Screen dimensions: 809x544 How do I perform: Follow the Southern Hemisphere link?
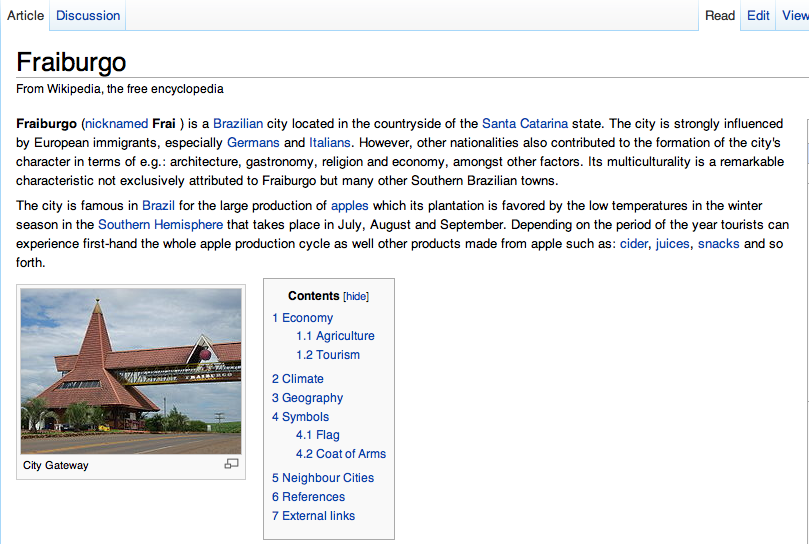point(160,225)
